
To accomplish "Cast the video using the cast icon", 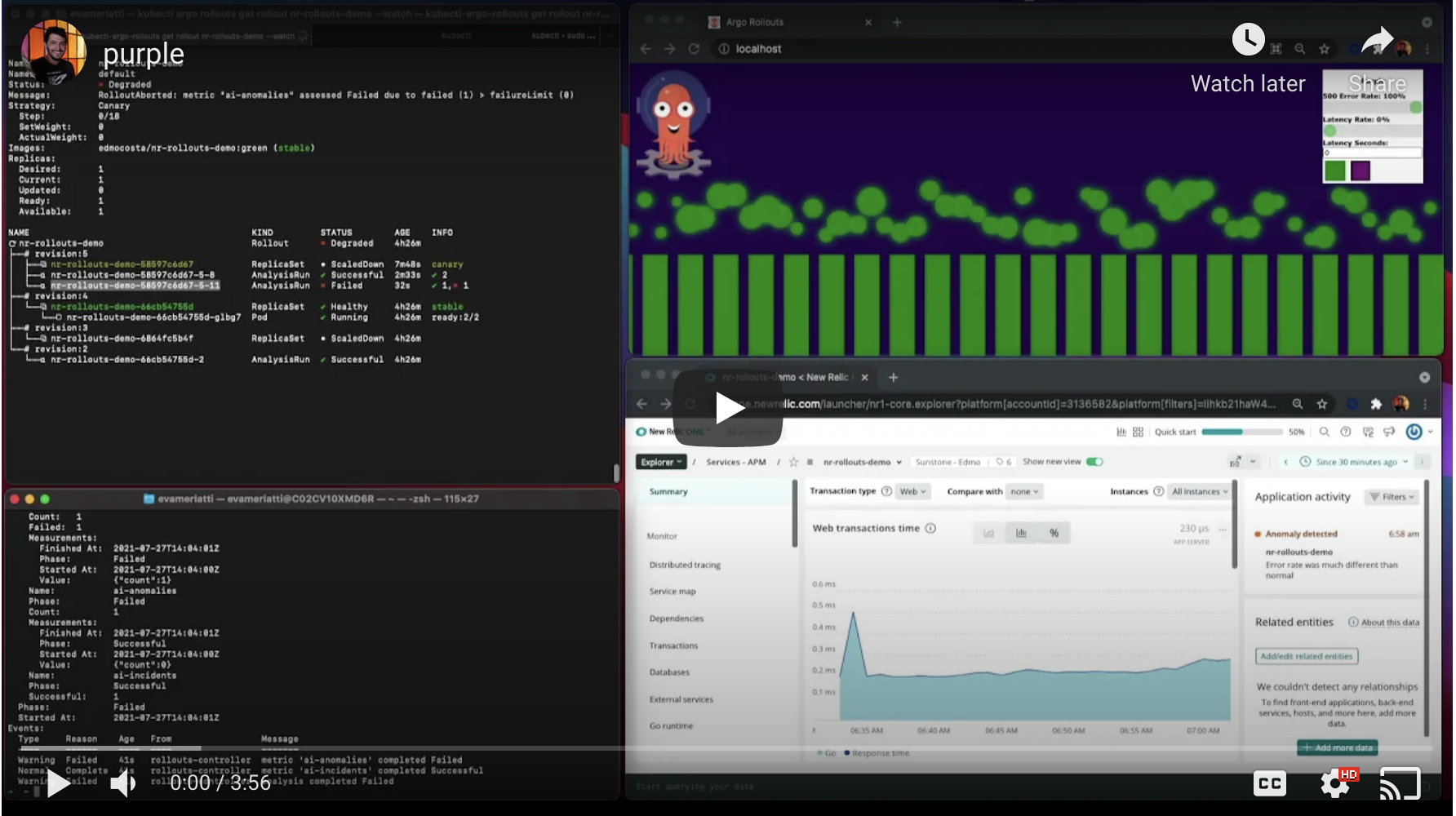I will click(1400, 784).
